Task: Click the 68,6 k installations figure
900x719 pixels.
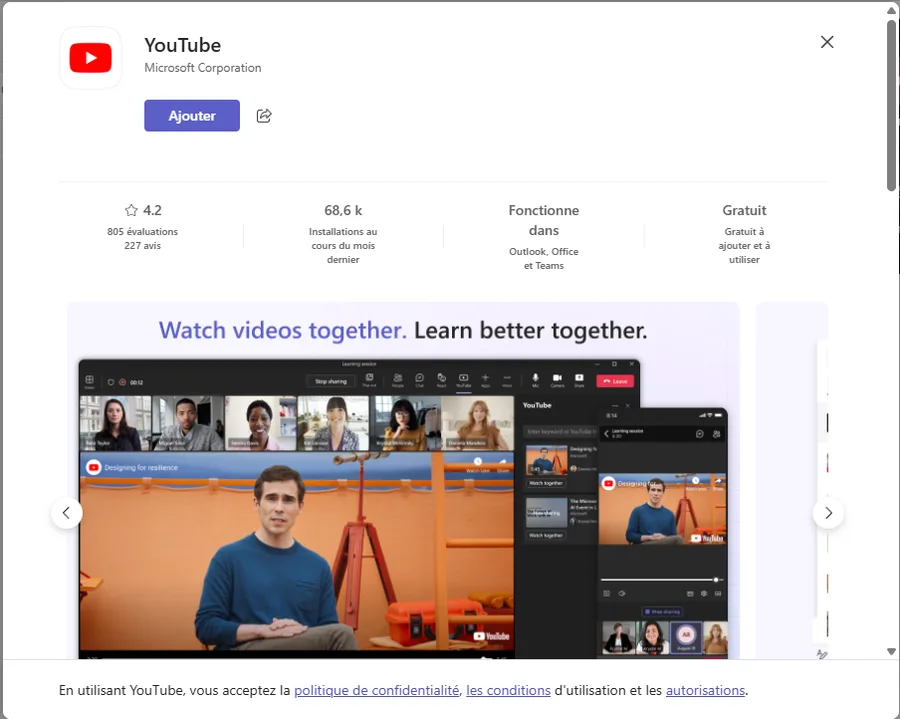Action: tap(343, 211)
